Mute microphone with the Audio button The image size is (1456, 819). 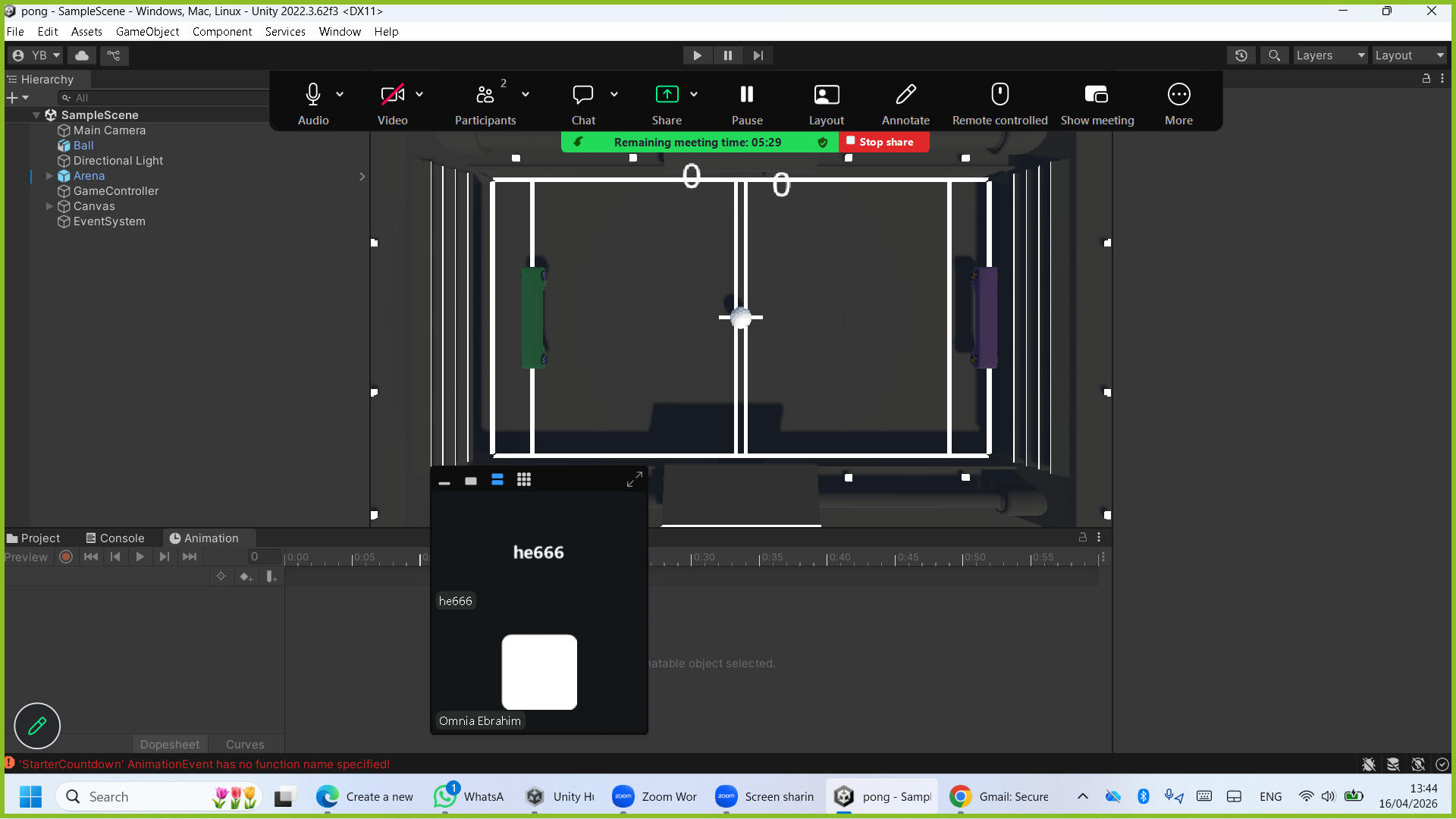(313, 95)
